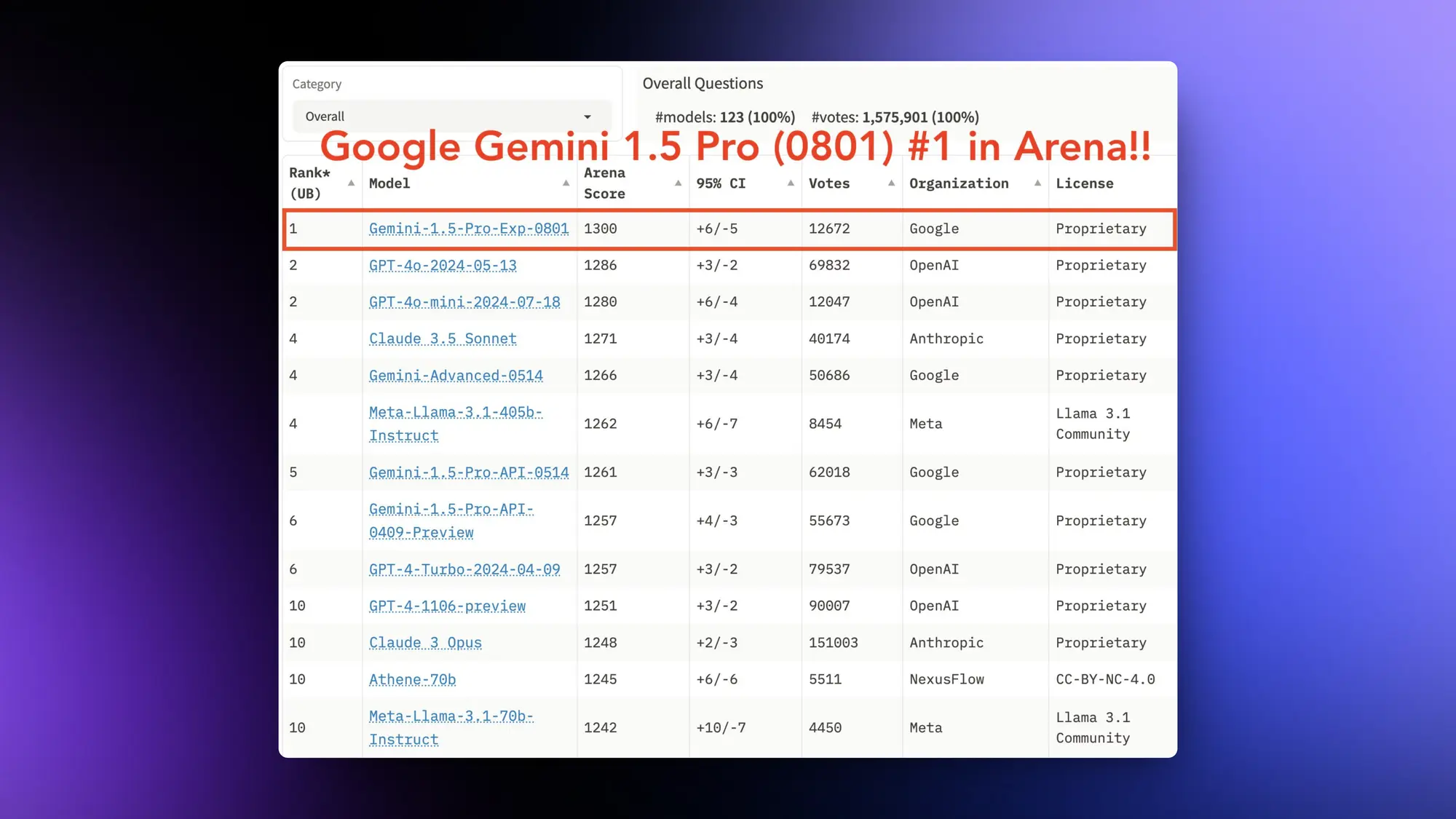Image resolution: width=1456 pixels, height=819 pixels.
Task: Click the +10/-7 confidence interval cell
Action: [721, 727]
